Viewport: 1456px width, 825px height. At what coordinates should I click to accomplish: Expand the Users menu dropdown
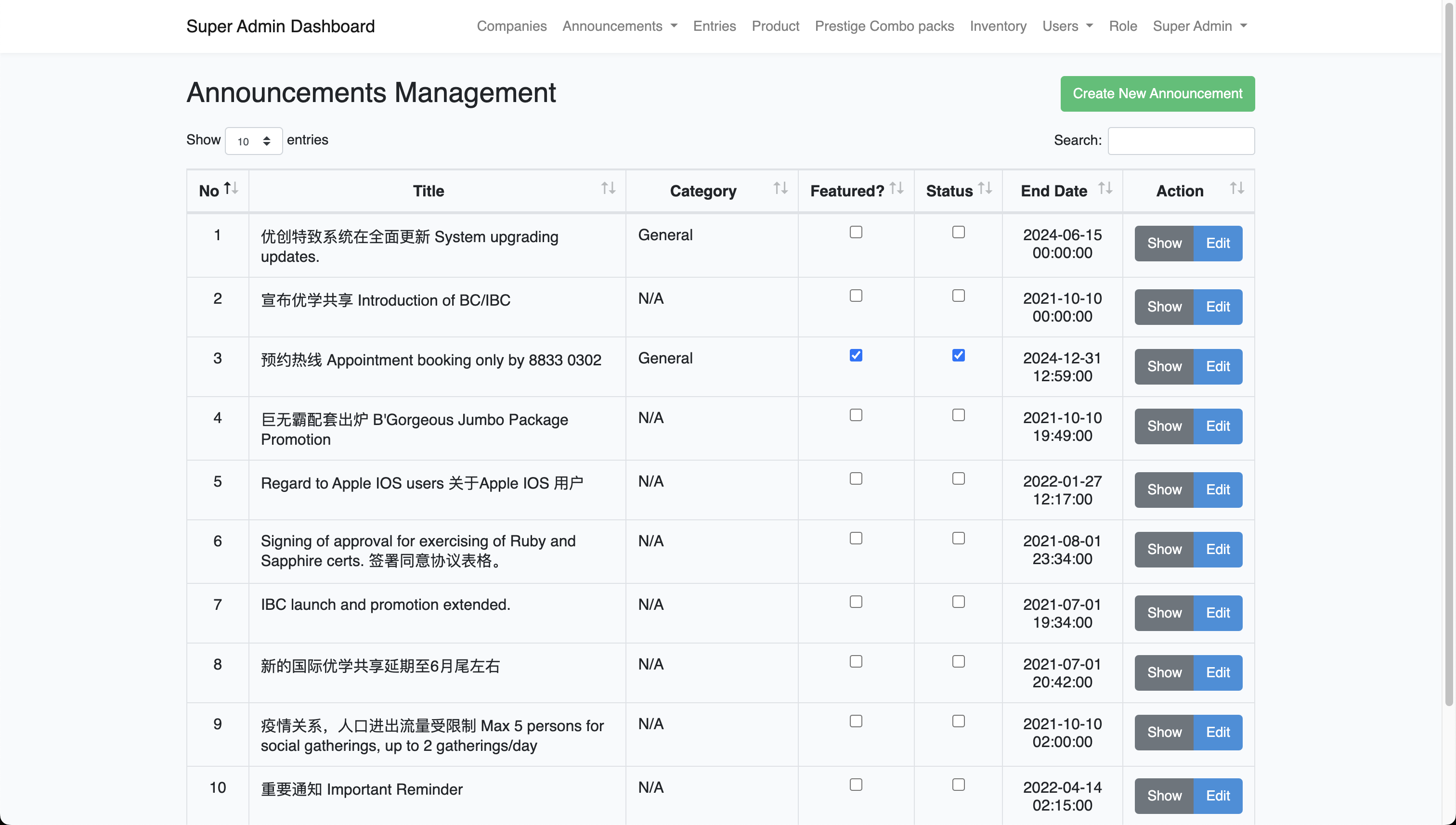[x=1067, y=26]
